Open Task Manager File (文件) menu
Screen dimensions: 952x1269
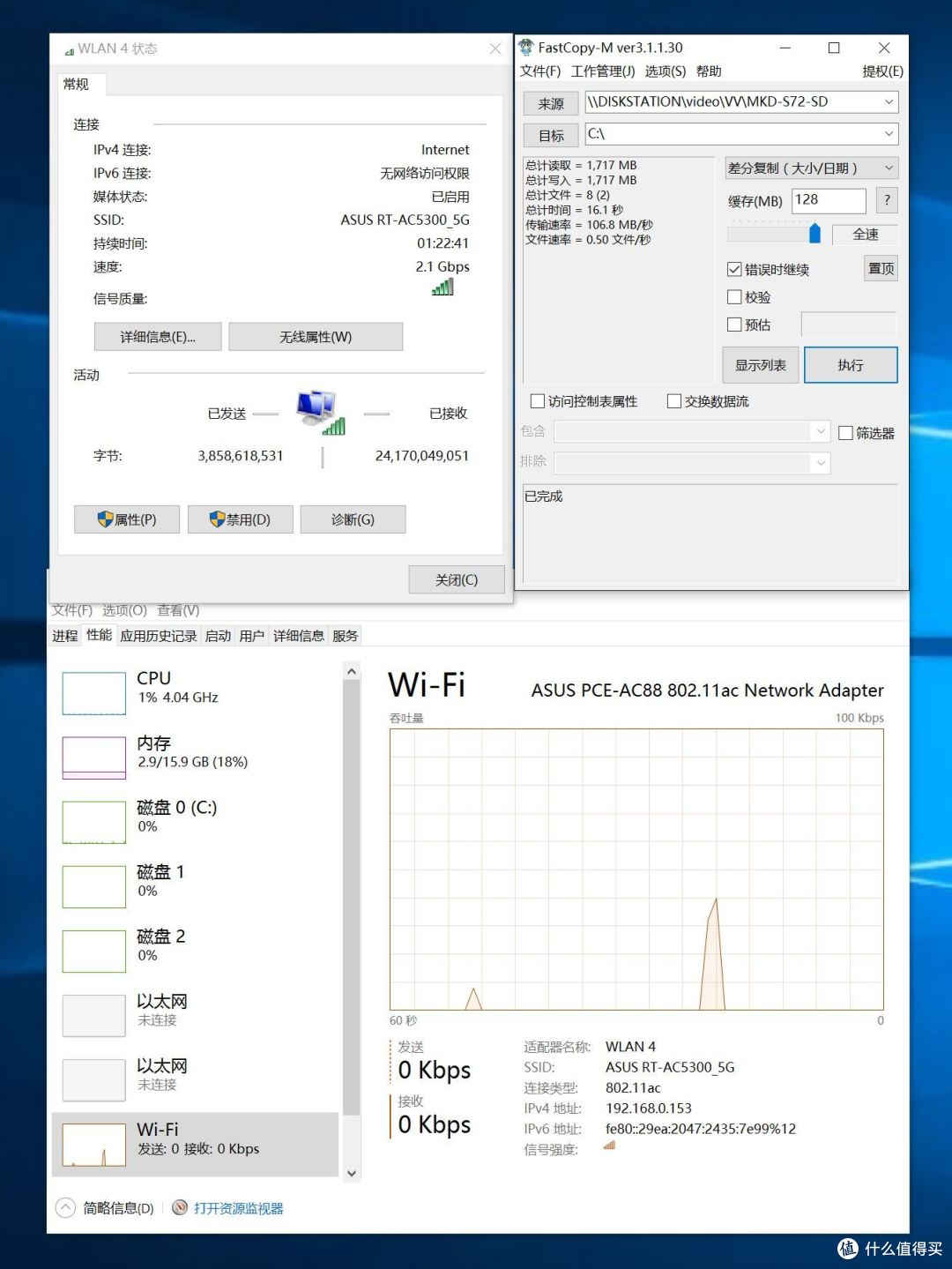[x=72, y=610]
